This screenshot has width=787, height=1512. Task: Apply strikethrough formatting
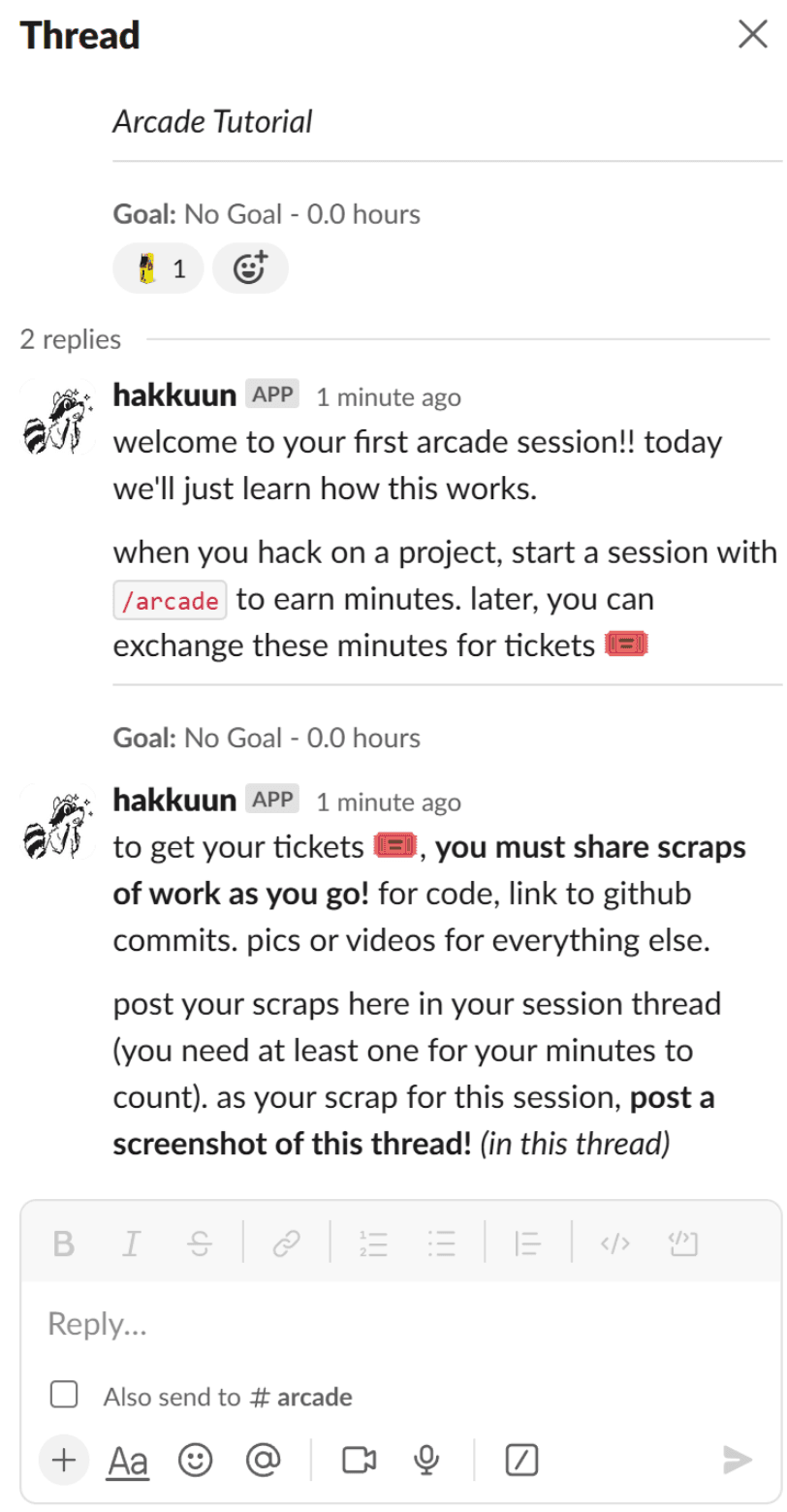point(199,1243)
